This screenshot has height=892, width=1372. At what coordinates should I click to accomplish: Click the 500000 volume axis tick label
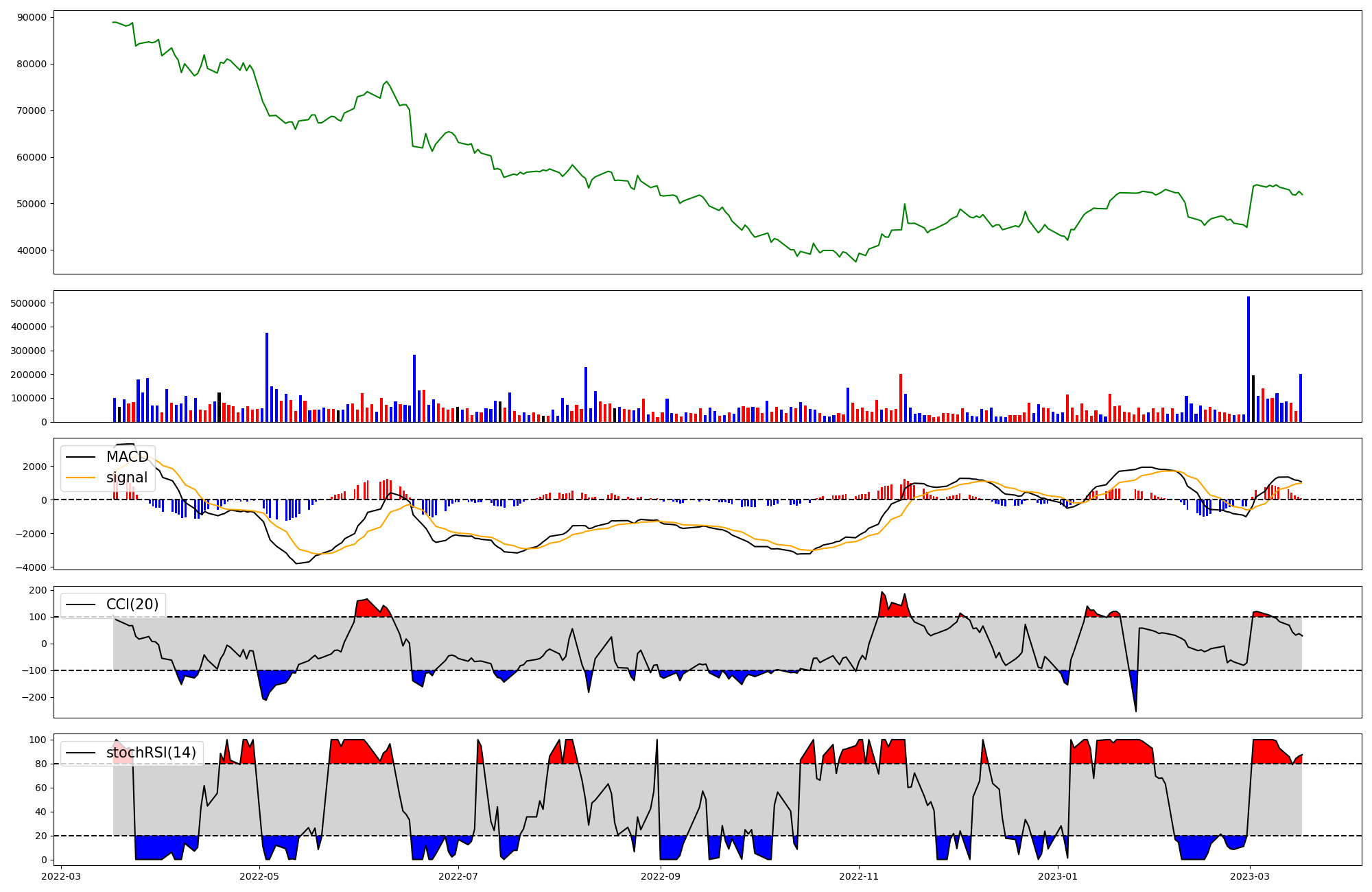(27, 303)
